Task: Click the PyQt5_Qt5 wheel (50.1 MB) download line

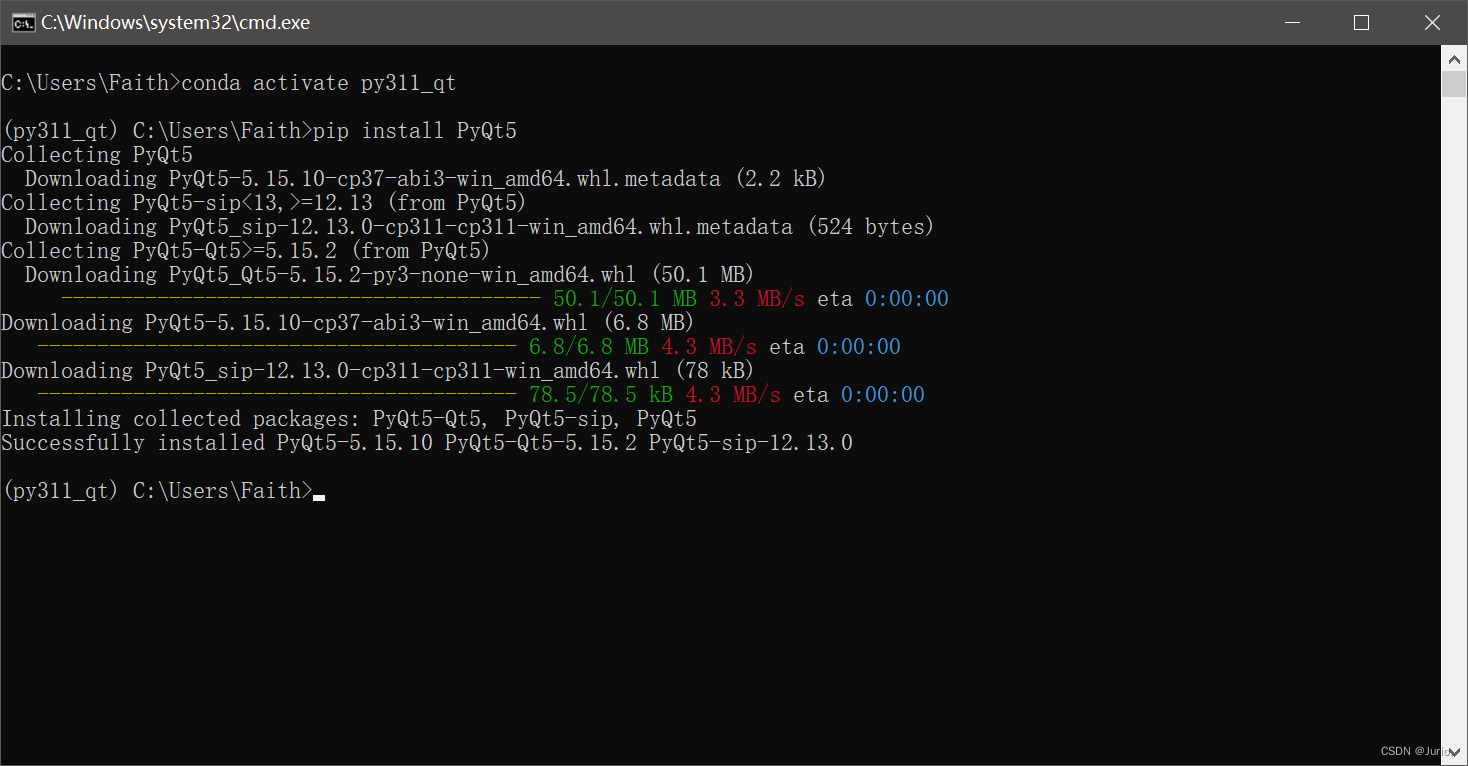Action: point(390,275)
